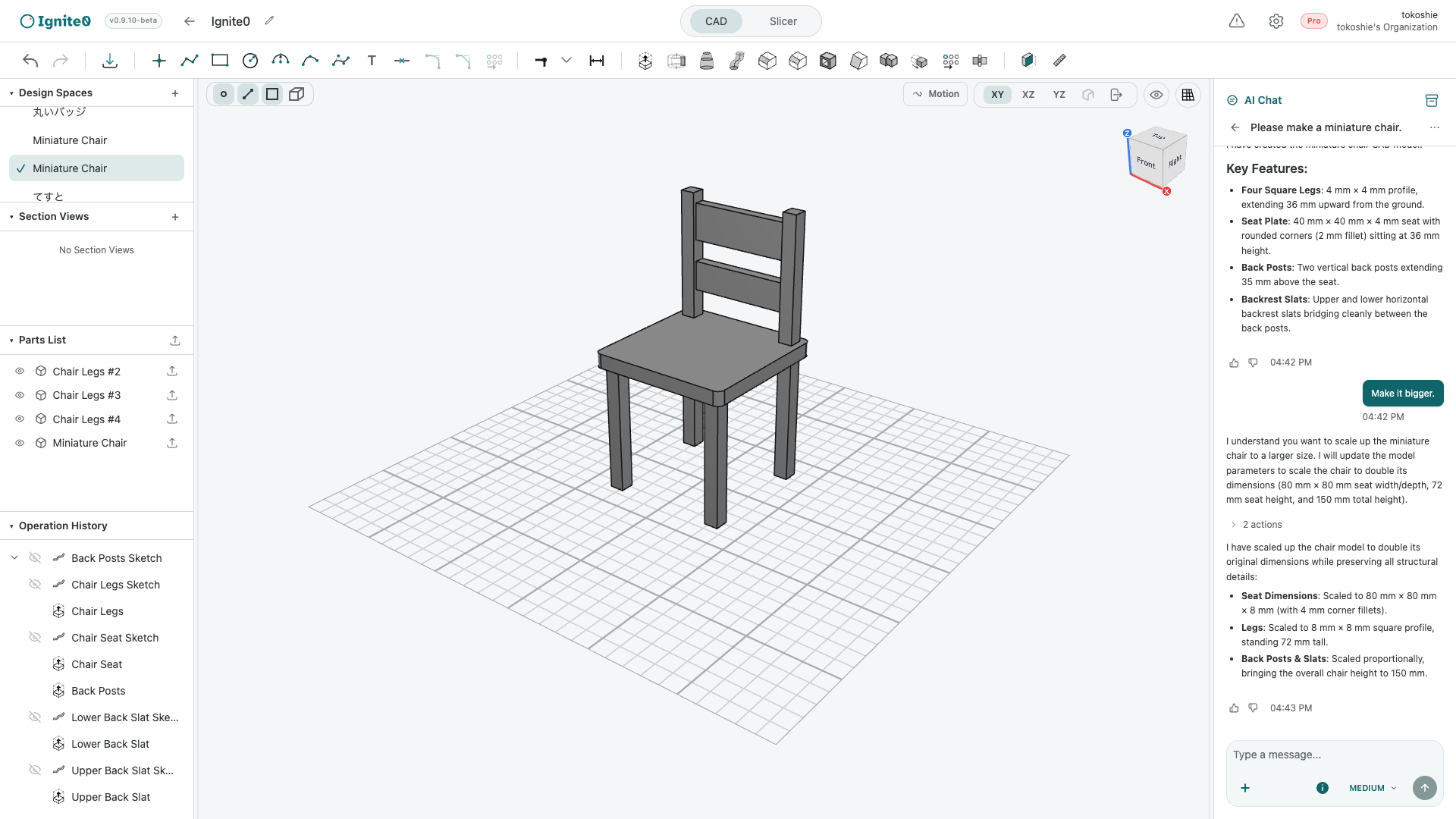Toggle visibility of Chair Legs #2

click(20, 372)
